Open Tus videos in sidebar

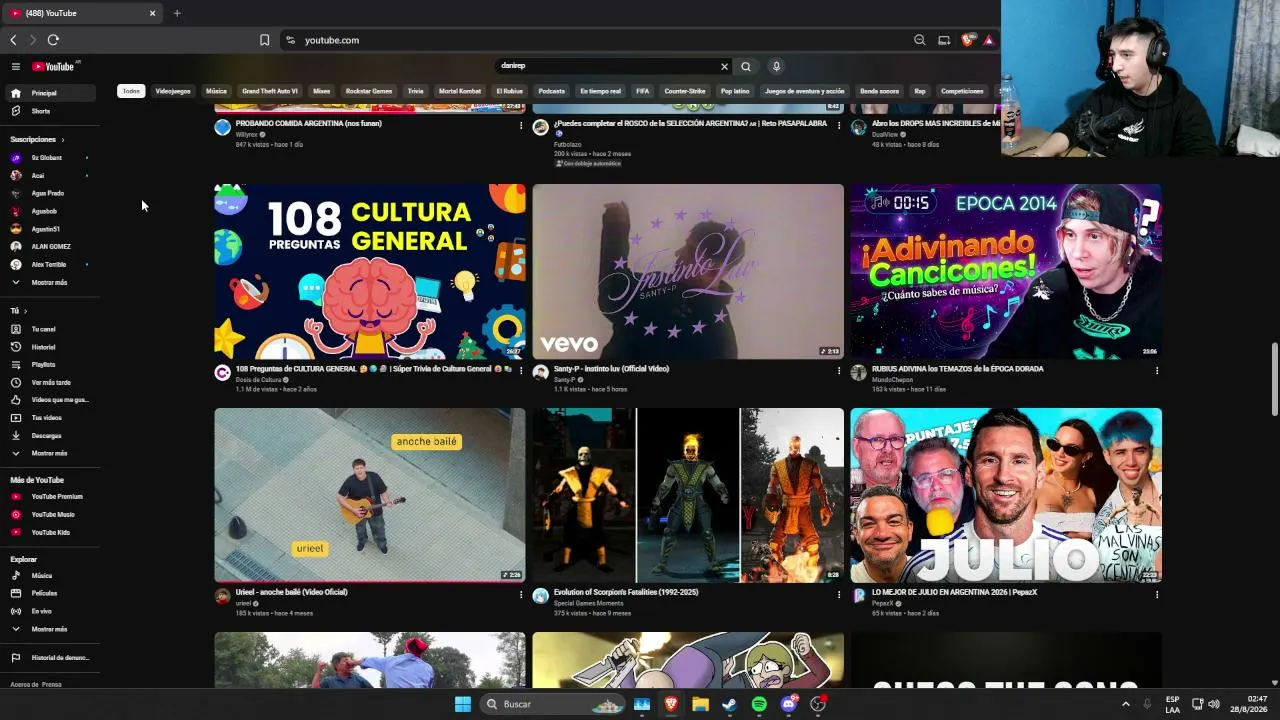[x=46, y=418]
